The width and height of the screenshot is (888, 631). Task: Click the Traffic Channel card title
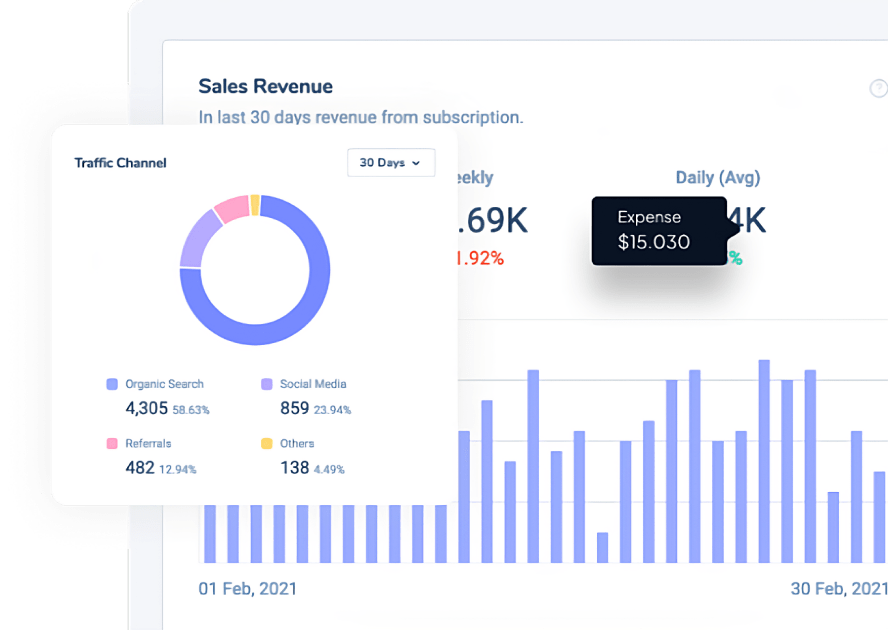click(121, 163)
